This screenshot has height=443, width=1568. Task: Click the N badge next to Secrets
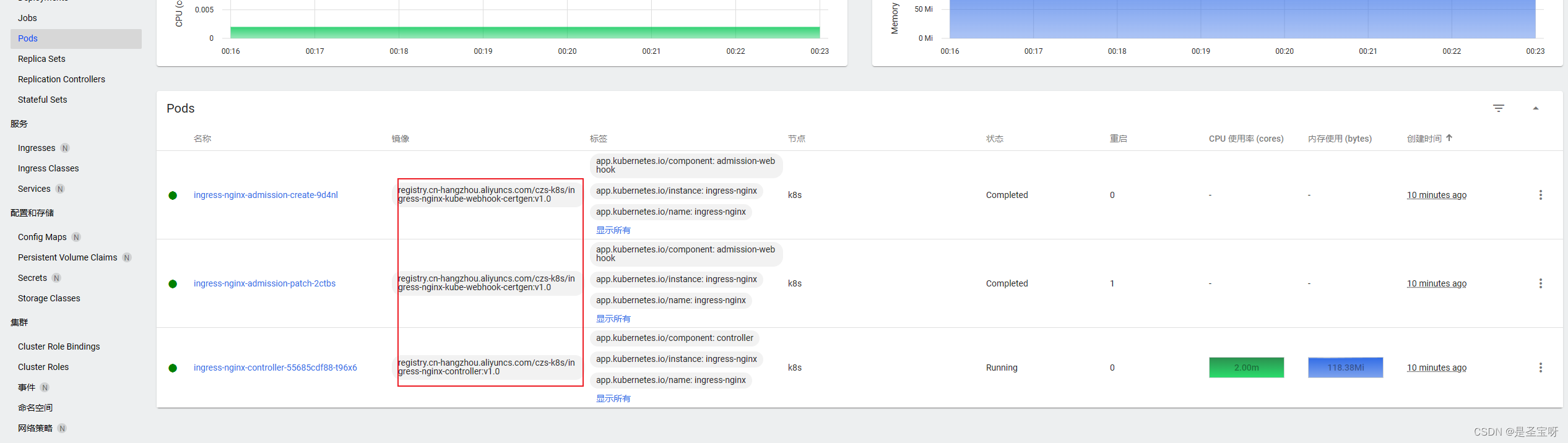coord(56,278)
